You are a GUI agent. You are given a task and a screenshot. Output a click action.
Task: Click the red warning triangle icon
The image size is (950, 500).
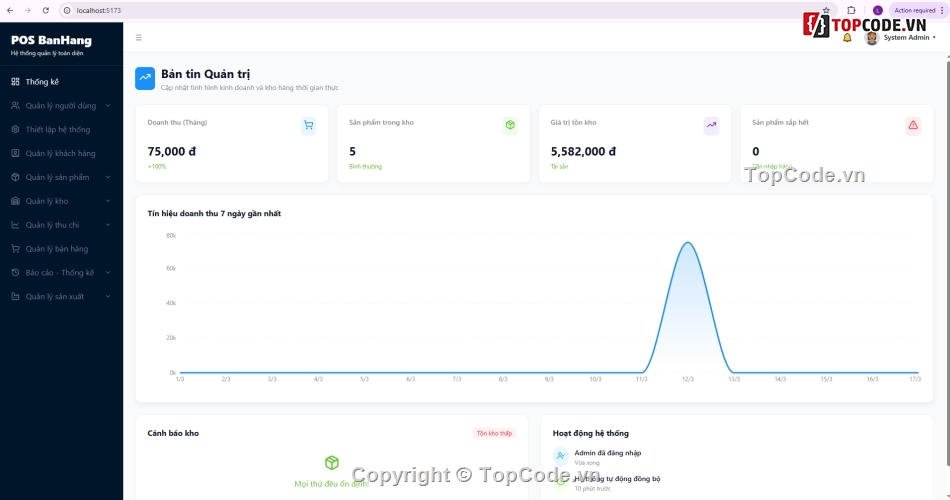point(913,126)
